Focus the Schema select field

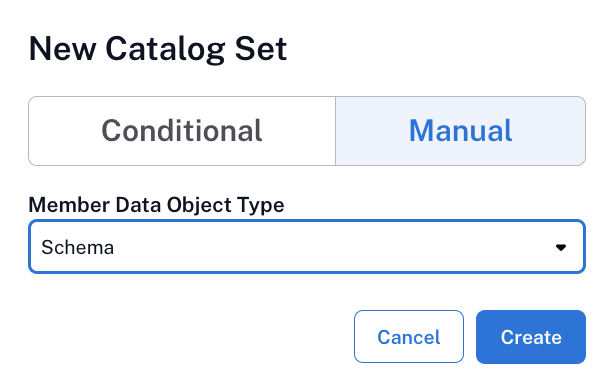(307, 247)
